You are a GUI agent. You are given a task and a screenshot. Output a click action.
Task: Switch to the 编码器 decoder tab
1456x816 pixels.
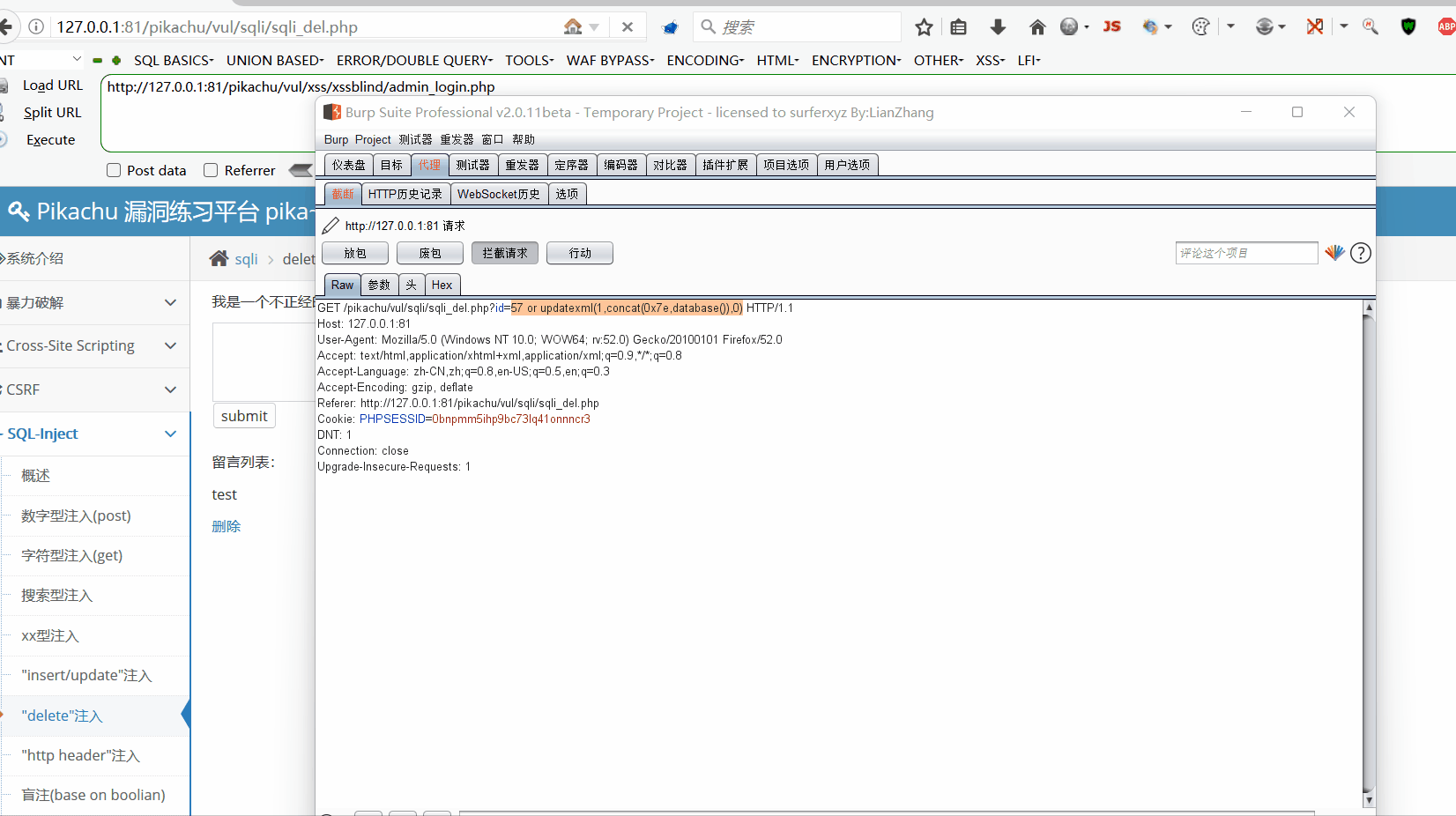pos(621,165)
